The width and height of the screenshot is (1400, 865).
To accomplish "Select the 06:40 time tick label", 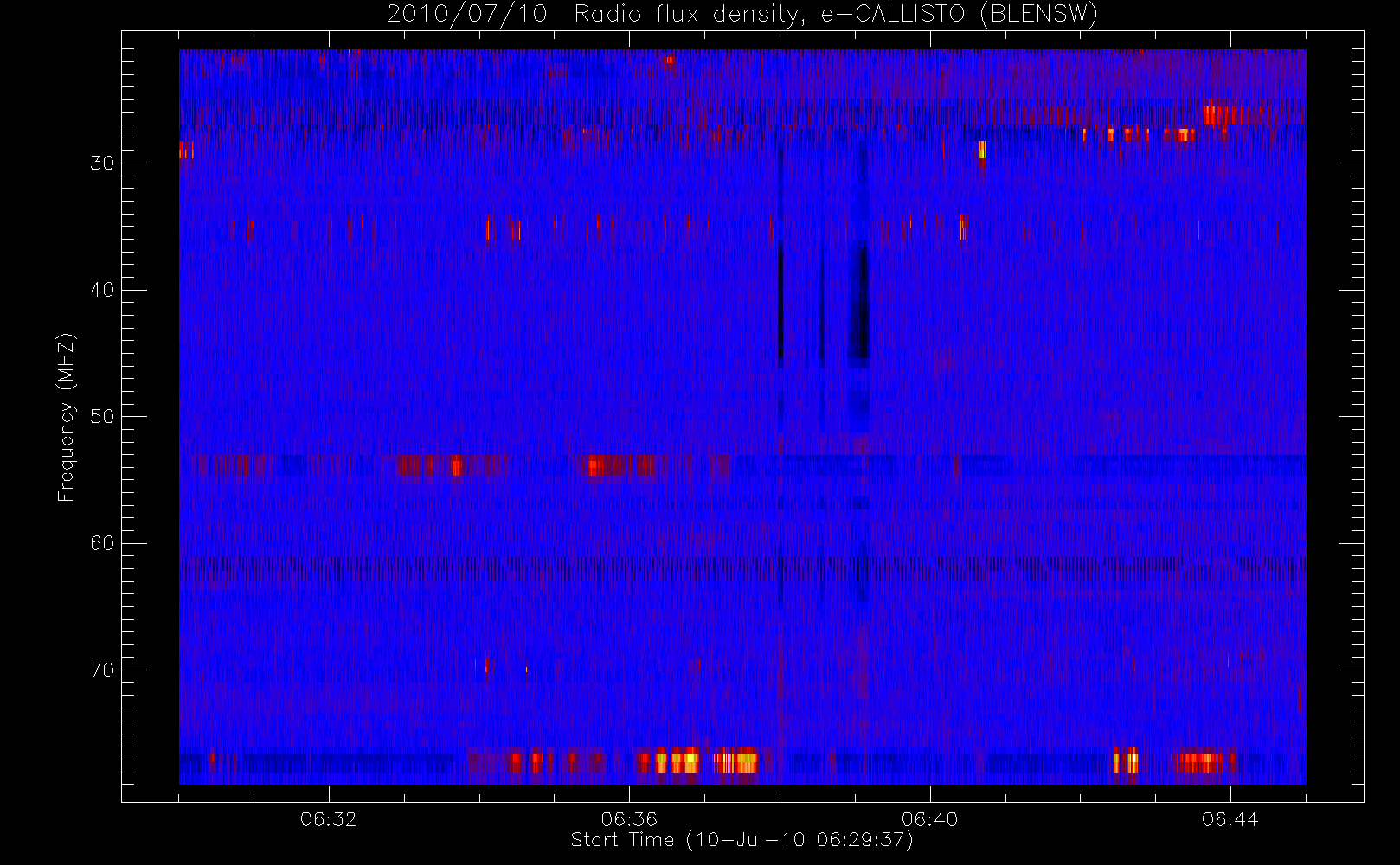I will (929, 819).
